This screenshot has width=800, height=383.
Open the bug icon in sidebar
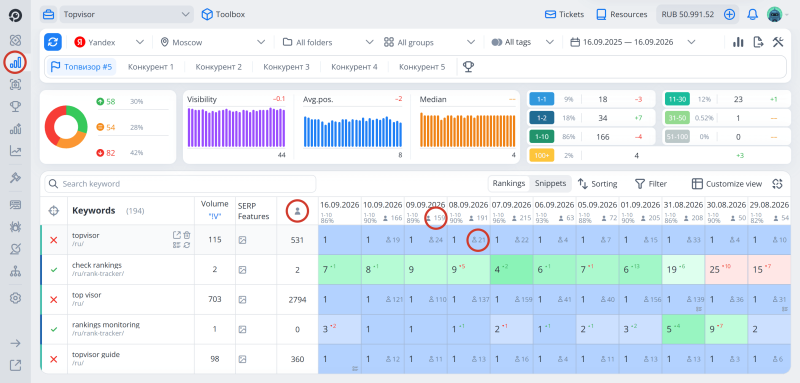(x=15, y=226)
